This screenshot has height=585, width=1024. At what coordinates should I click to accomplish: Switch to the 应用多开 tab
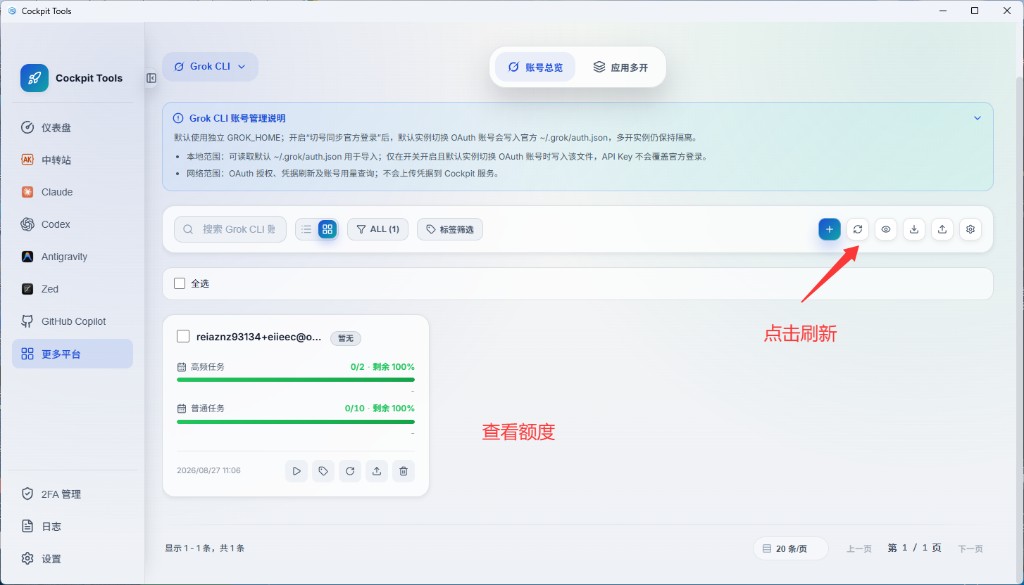pos(620,67)
